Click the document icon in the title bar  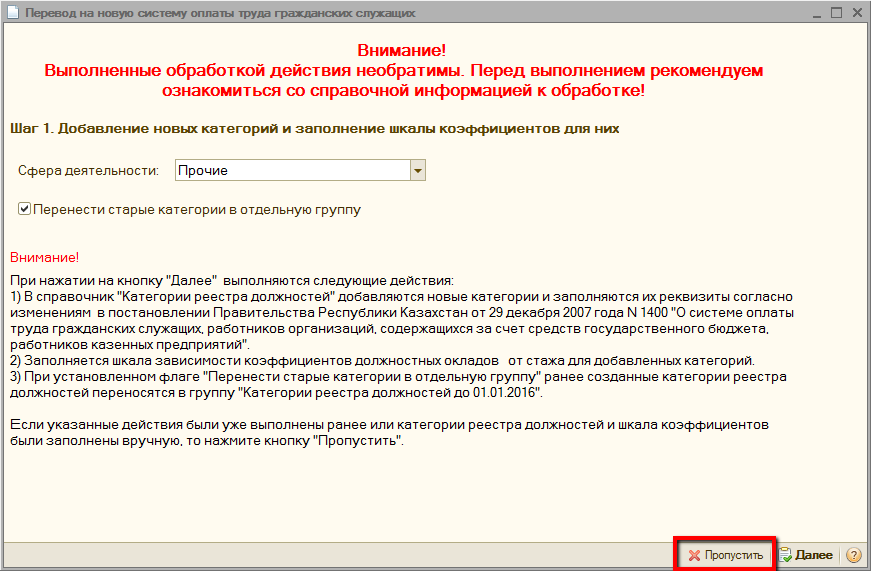pos(11,13)
